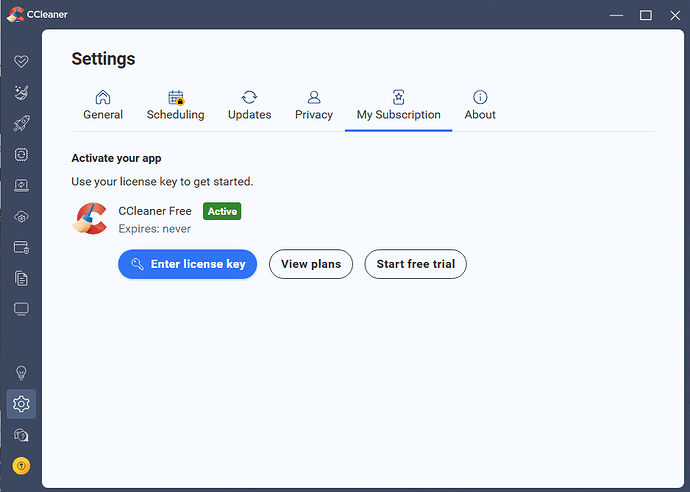Close the CCleaner window
The image size is (690, 492).
point(675,15)
